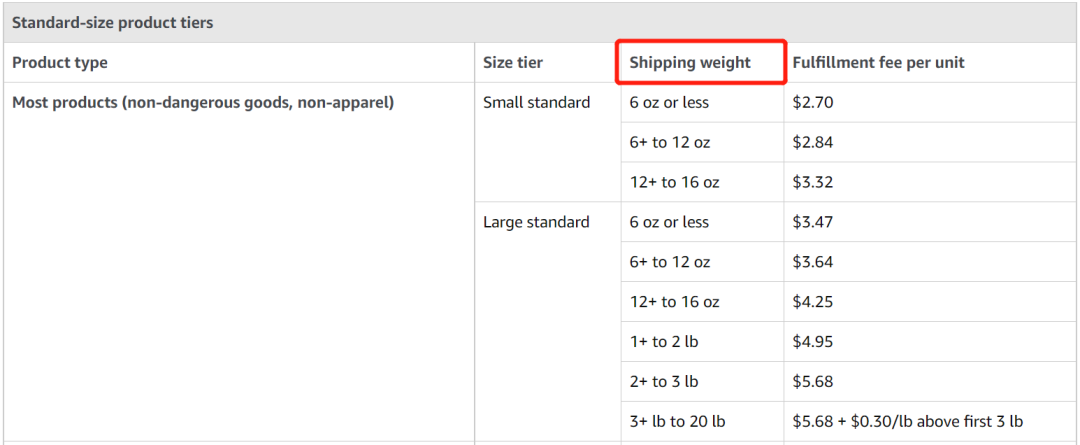Click the $3.64 fee cell

click(813, 262)
